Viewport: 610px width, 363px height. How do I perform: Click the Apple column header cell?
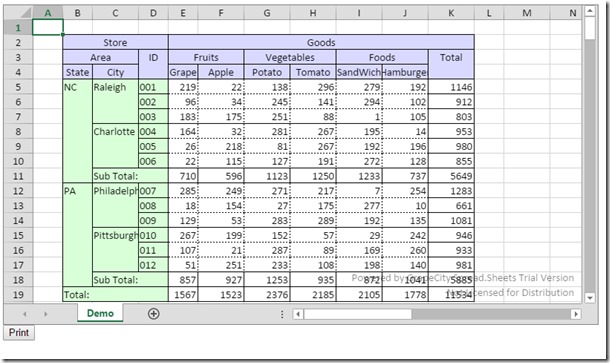click(221, 72)
